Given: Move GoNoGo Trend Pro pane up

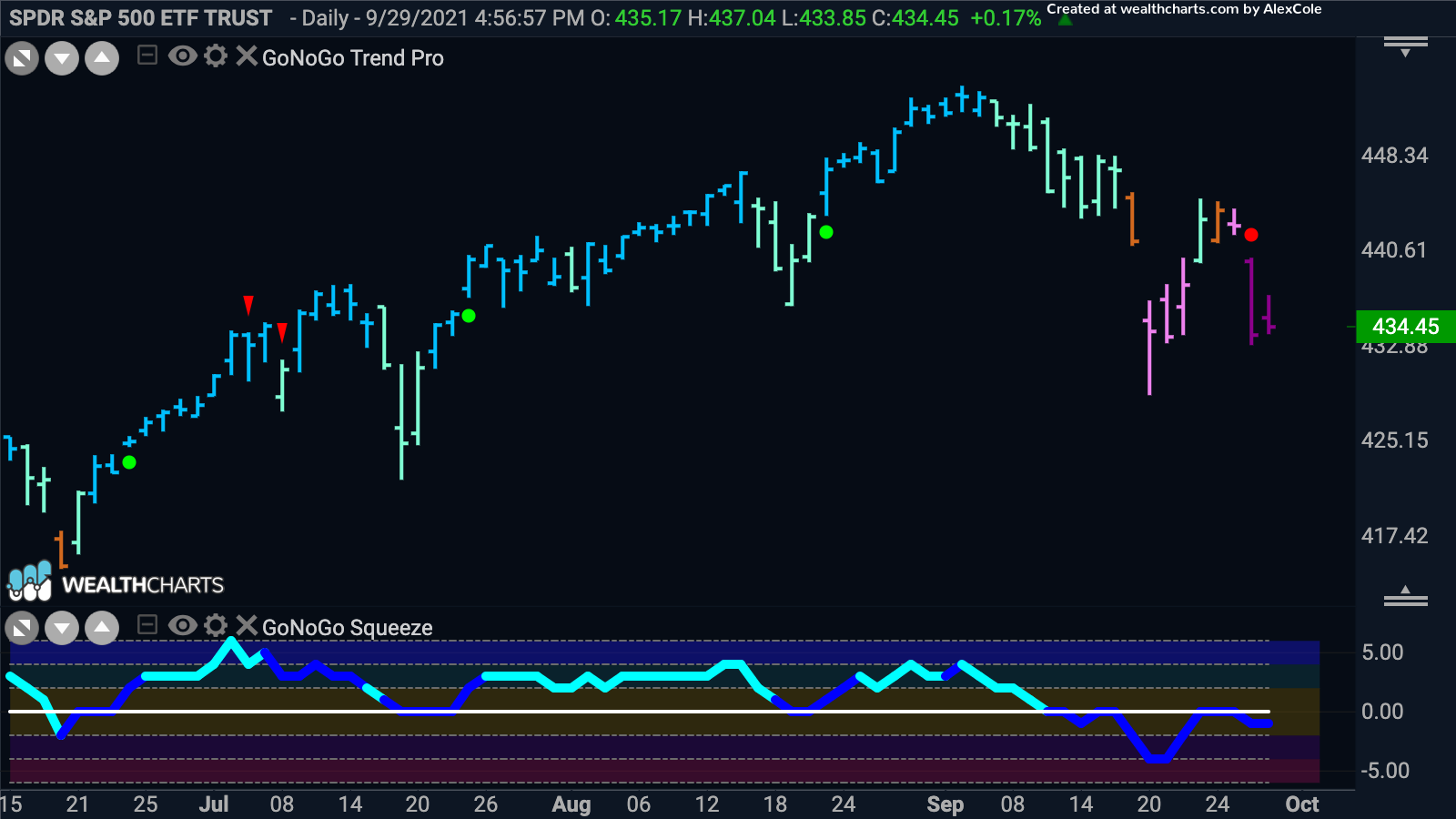Looking at the screenshot, I should (102, 58).
